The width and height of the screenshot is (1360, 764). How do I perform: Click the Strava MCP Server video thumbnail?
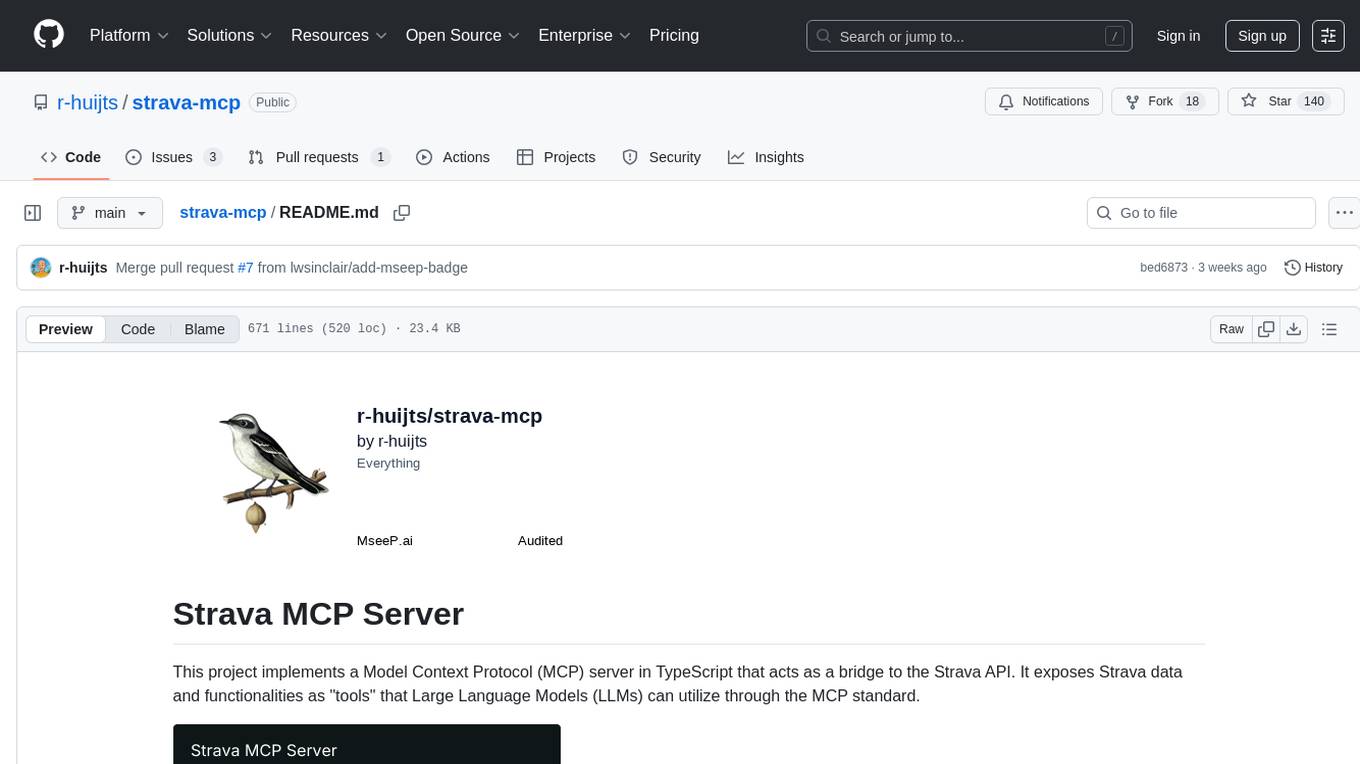click(367, 744)
